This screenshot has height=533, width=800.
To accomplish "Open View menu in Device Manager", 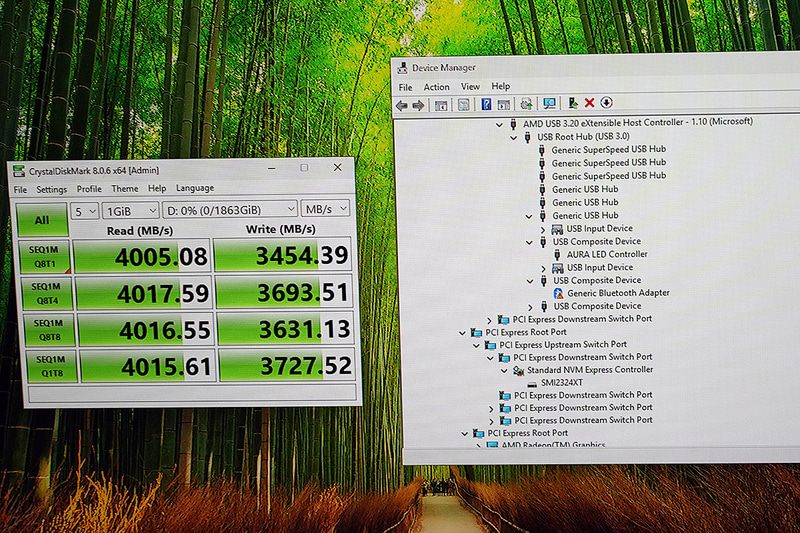I will pos(470,87).
